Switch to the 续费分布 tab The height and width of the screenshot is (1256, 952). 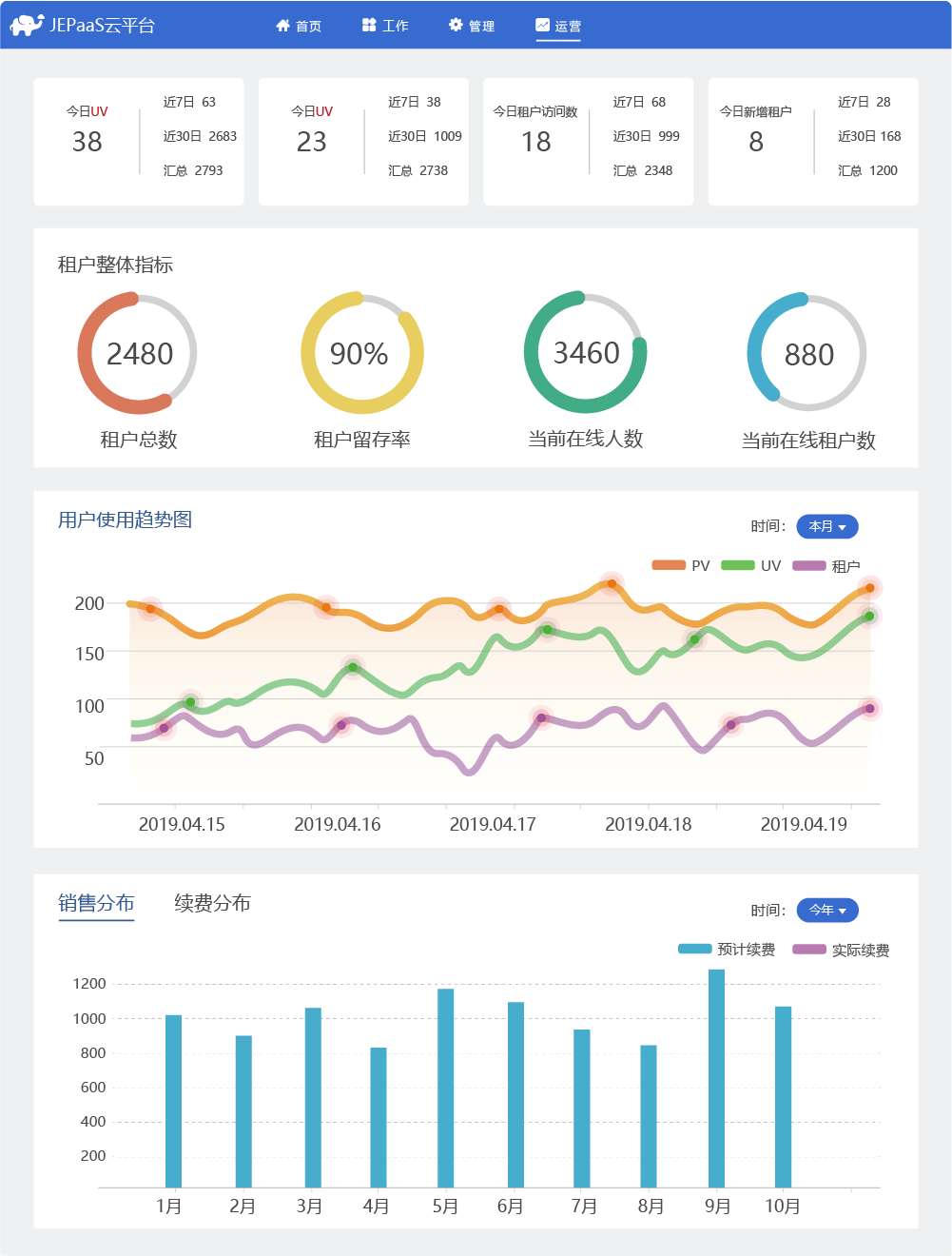tap(212, 903)
